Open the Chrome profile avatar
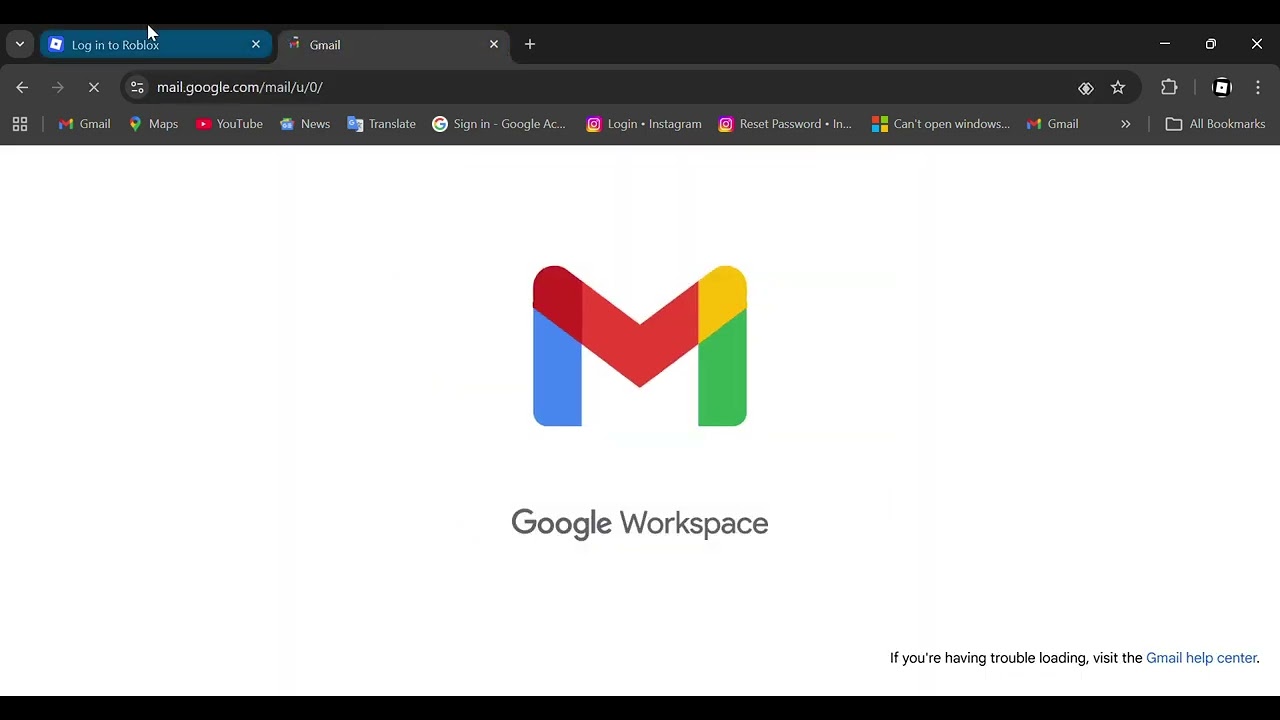Viewport: 1280px width, 720px height. [x=1222, y=88]
